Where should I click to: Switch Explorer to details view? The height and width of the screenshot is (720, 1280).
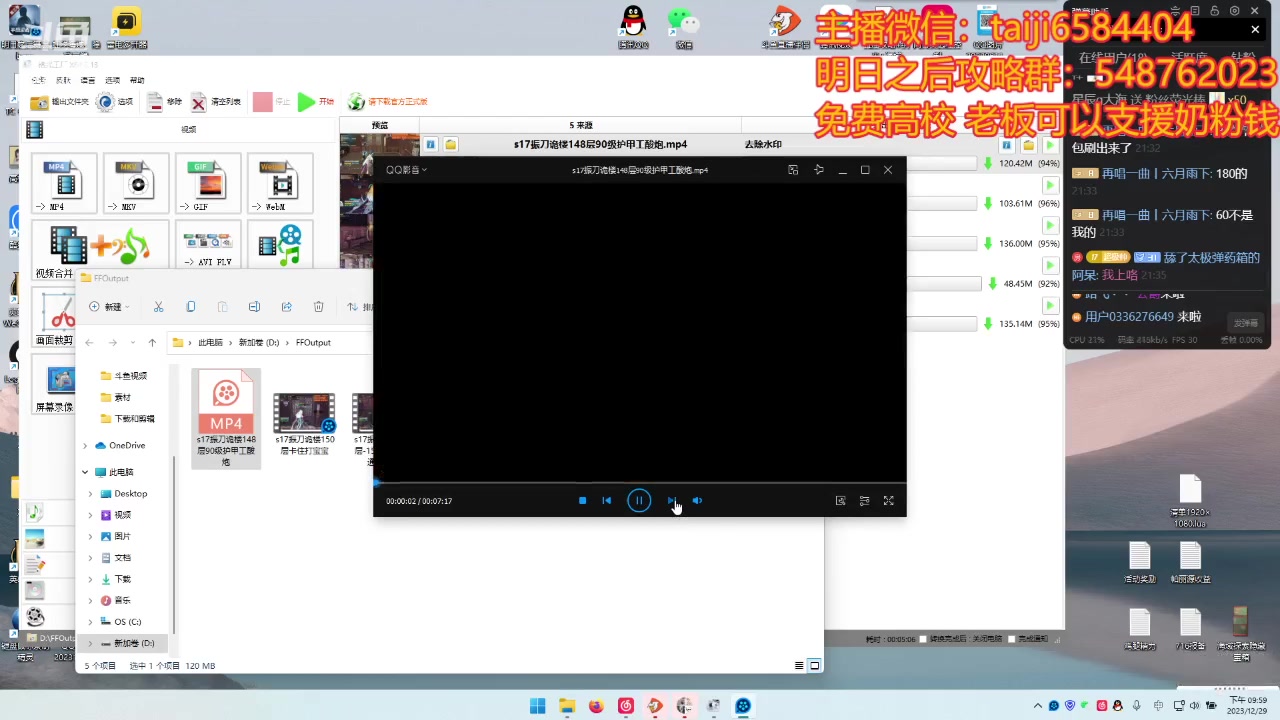click(x=799, y=665)
